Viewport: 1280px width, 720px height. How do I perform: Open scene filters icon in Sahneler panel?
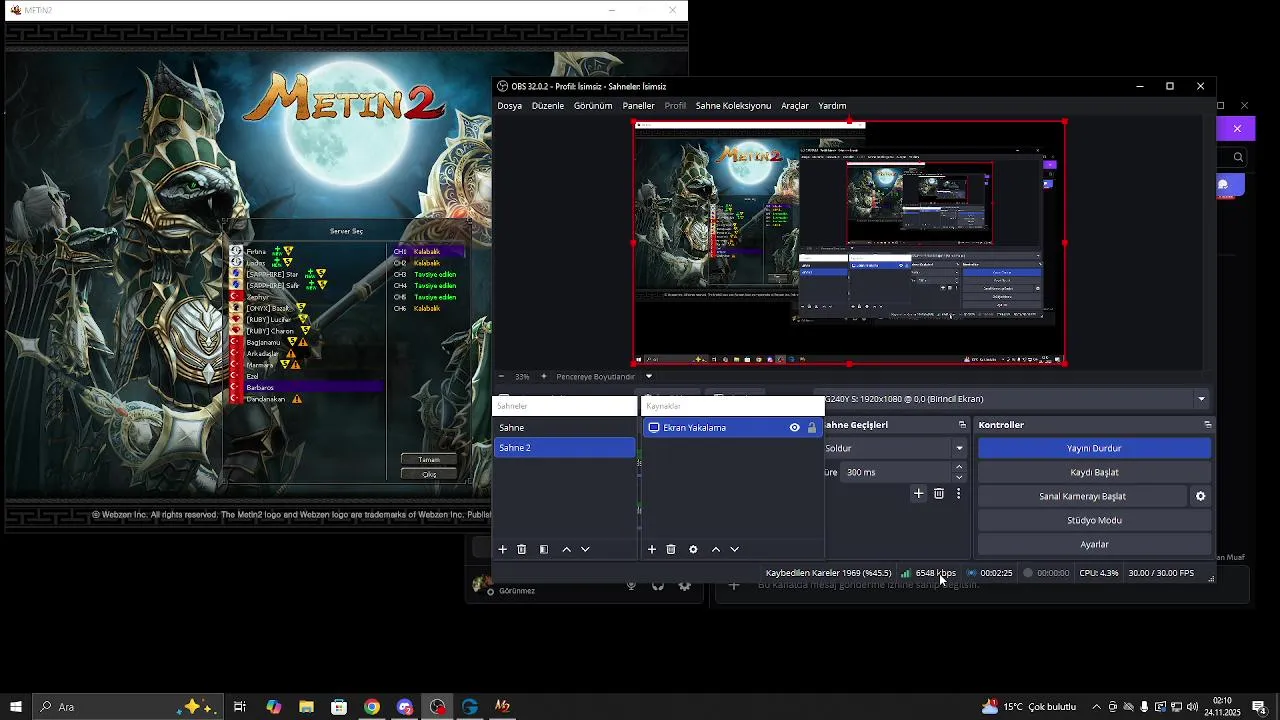[x=544, y=549]
